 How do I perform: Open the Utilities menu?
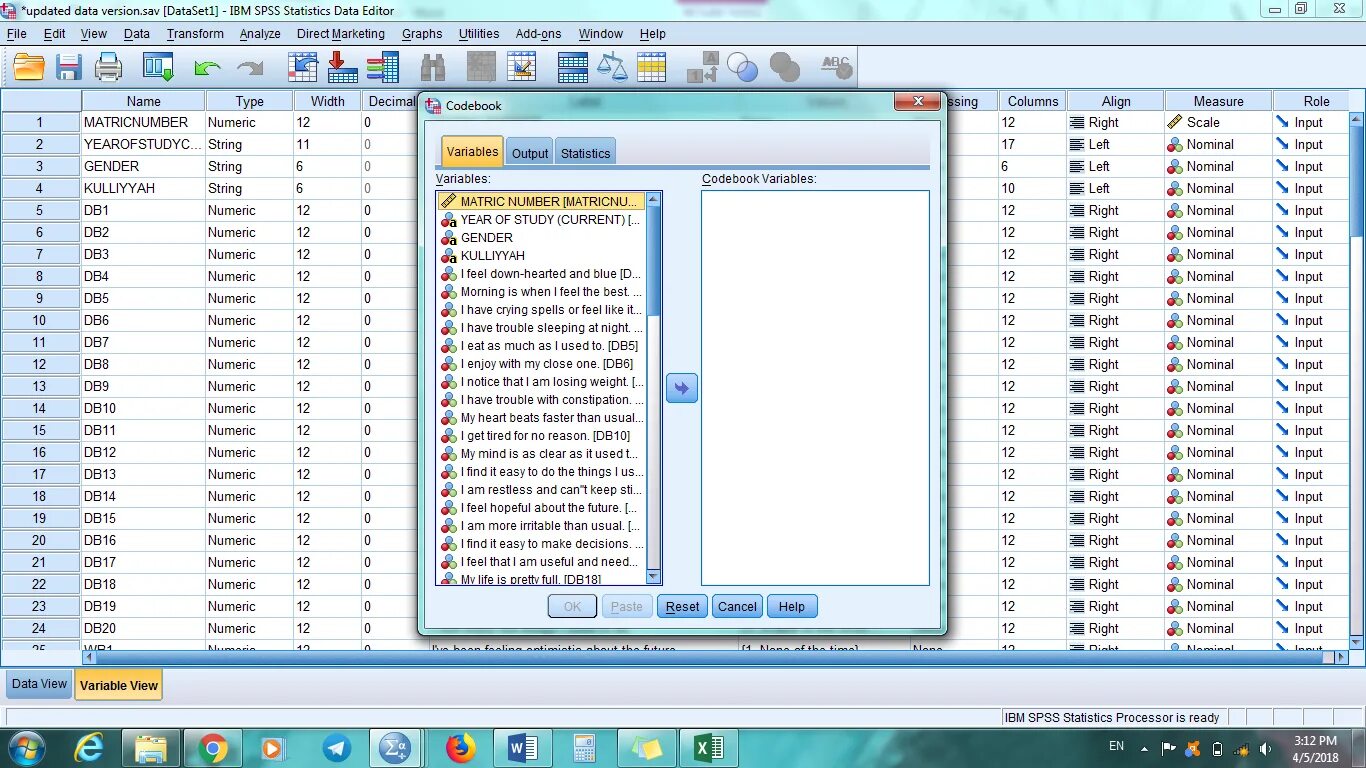click(479, 33)
